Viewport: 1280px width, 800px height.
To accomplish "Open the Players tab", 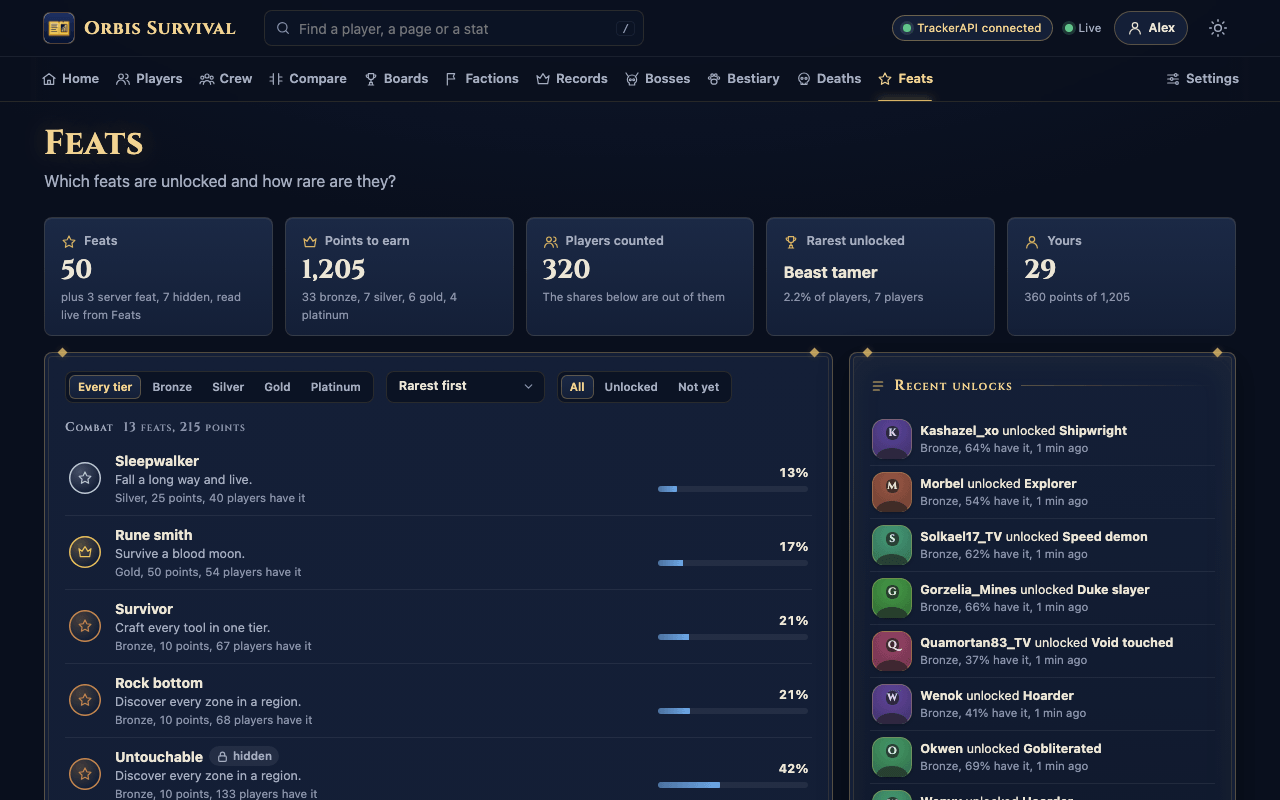I will point(149,79).
